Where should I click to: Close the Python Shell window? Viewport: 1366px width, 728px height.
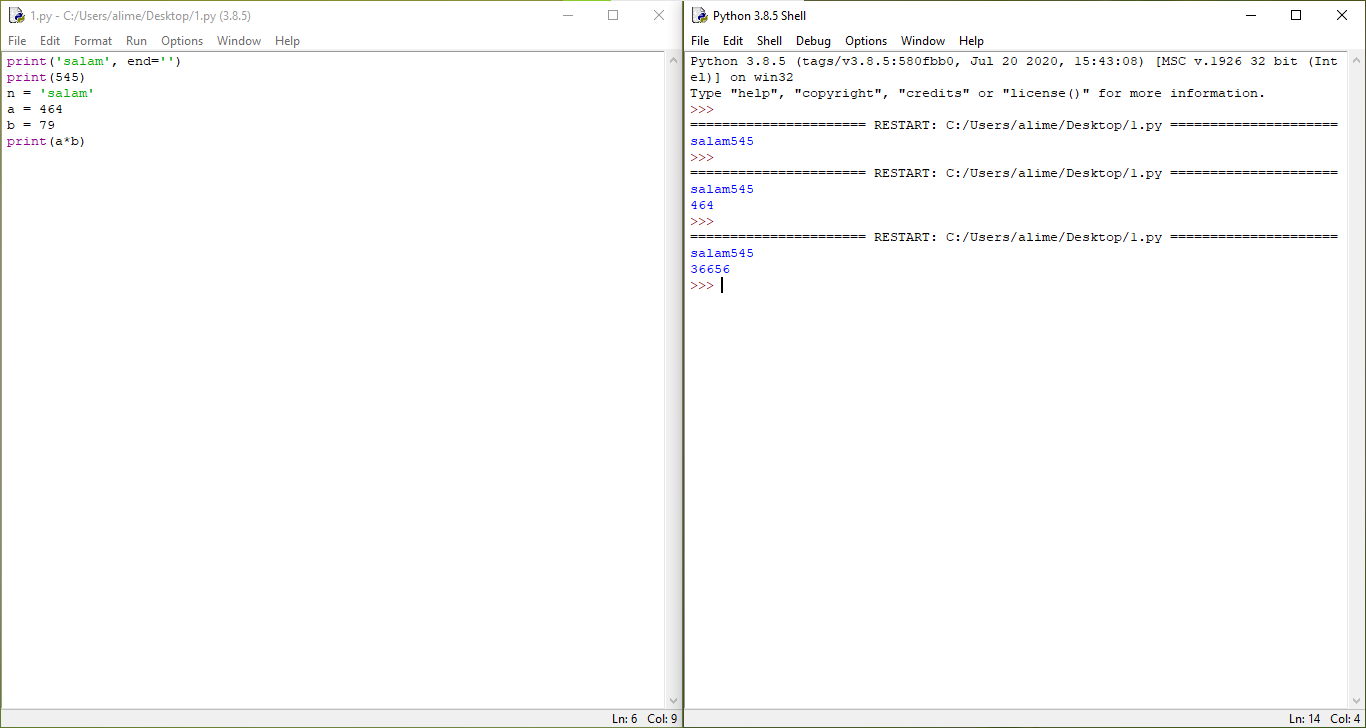coord(1342,15)
